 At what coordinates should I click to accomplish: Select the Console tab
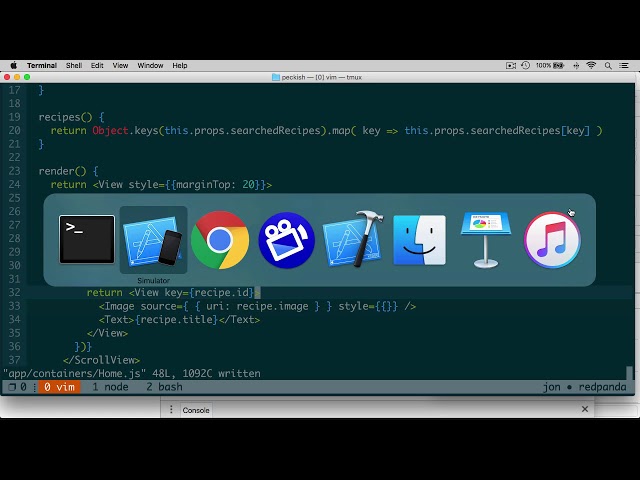pos(196,410)
